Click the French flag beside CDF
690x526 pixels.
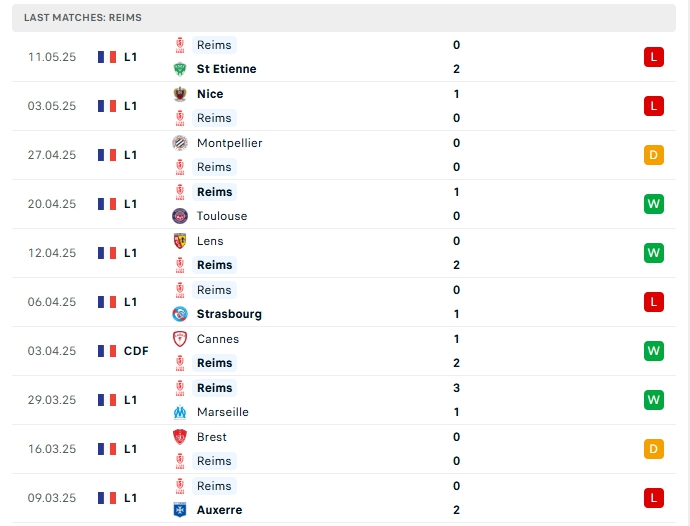click(107, 351)
